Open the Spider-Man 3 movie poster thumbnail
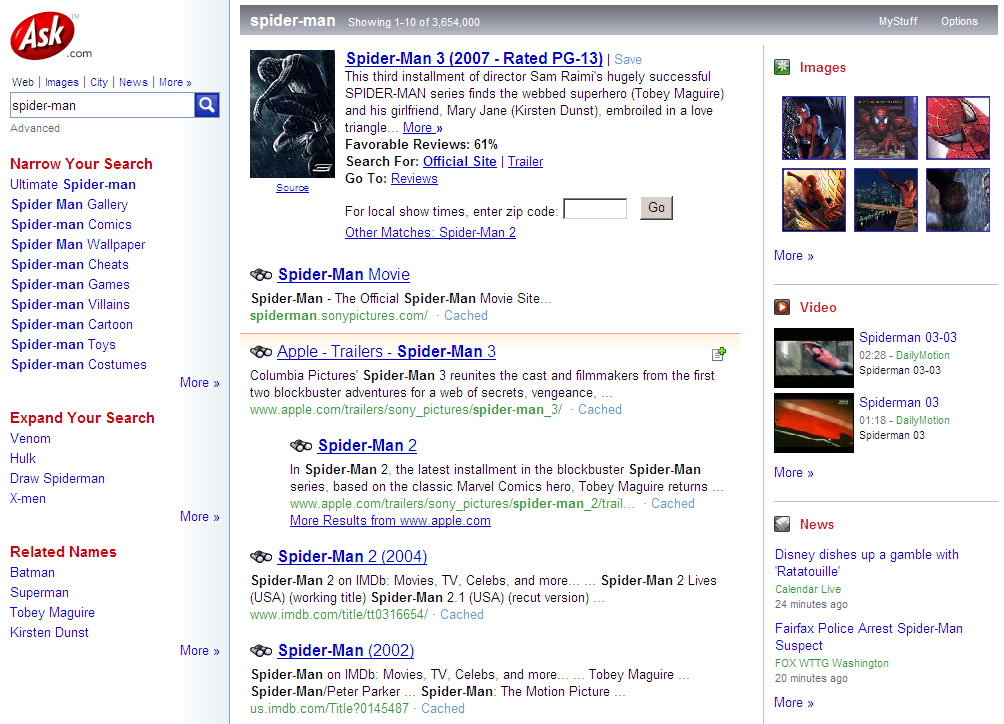The width and height of the screenshot is (1004, 724). tap(292, 114)
